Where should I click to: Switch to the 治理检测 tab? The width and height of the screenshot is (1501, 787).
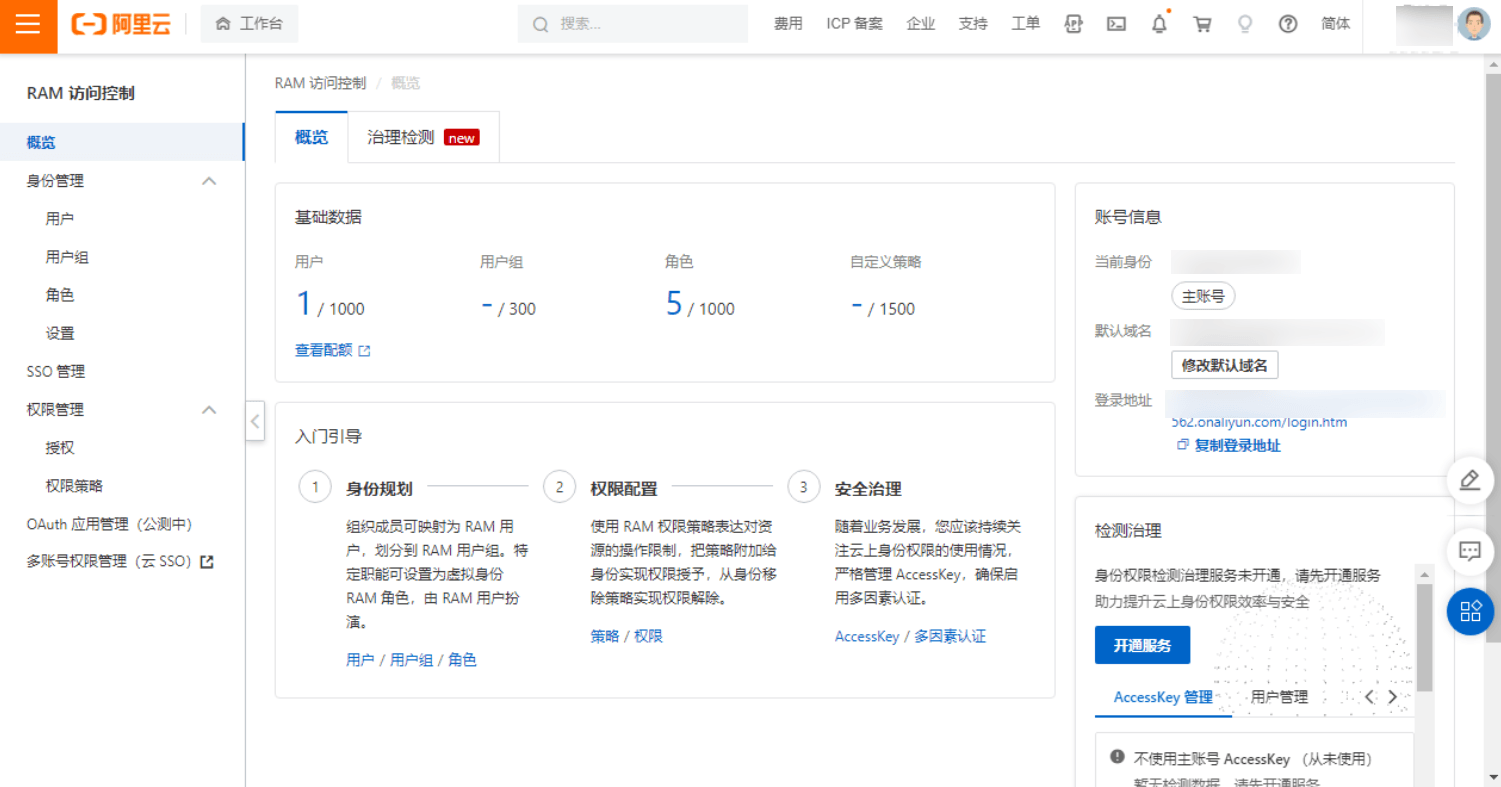point(423,137)
